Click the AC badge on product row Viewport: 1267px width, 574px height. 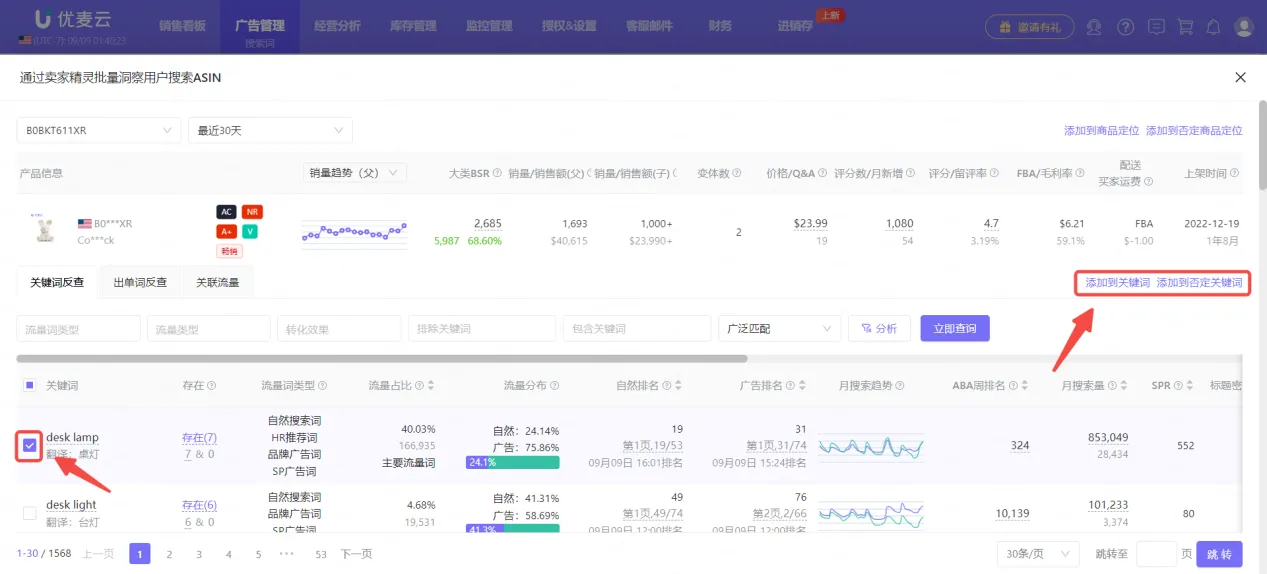tap(226, 212)
